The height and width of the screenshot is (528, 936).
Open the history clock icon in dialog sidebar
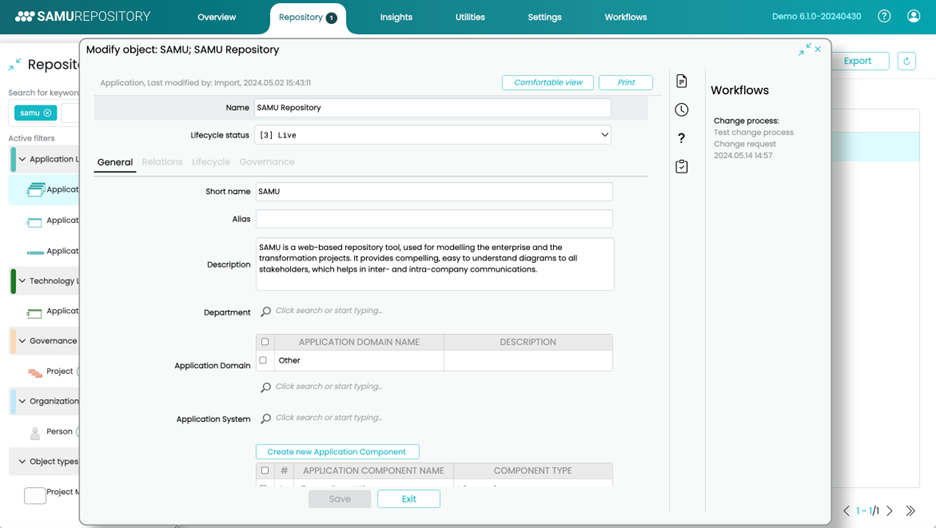[682, 110]
